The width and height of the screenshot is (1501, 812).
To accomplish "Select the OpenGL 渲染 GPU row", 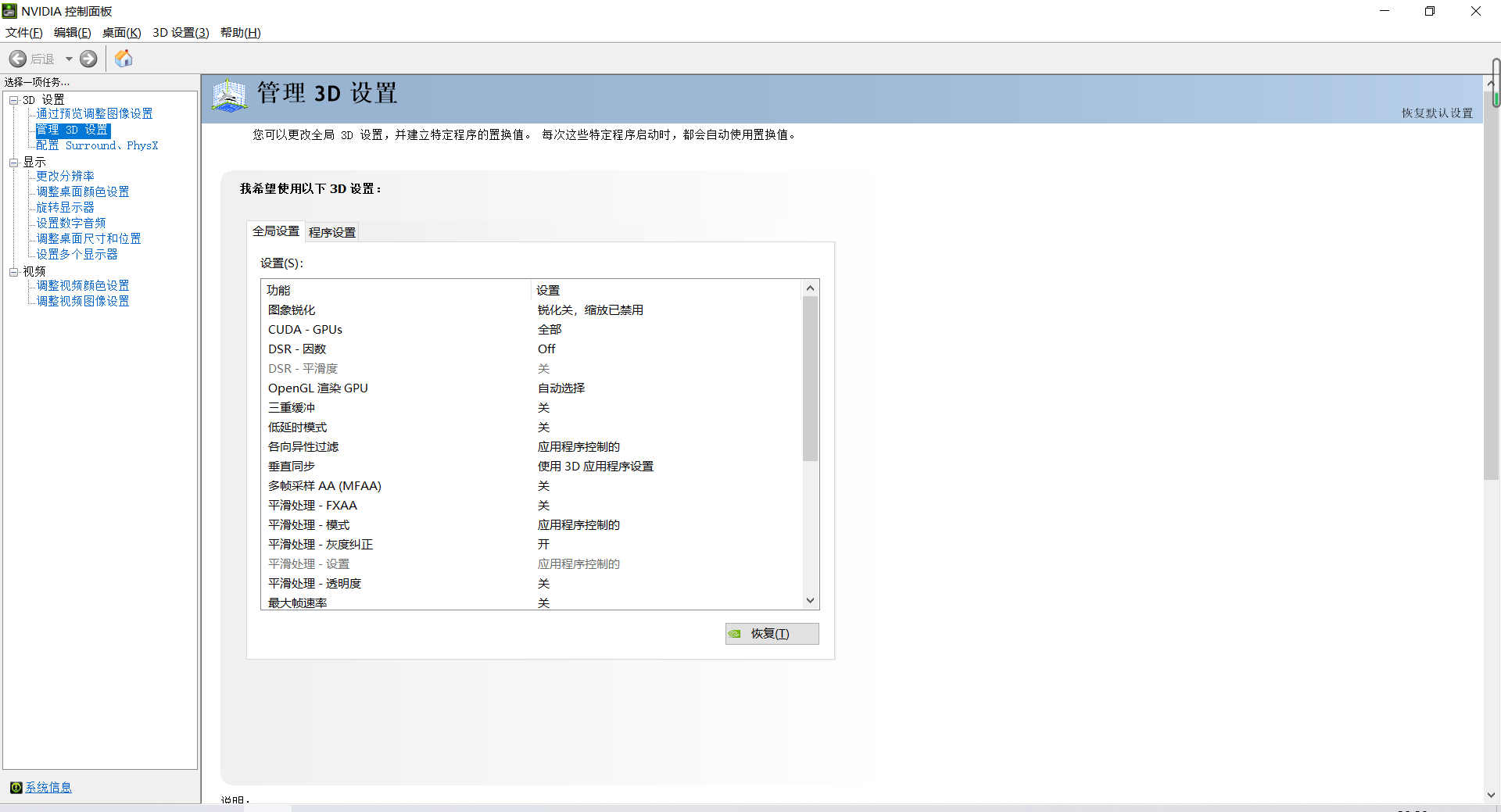I will point(532,388).
